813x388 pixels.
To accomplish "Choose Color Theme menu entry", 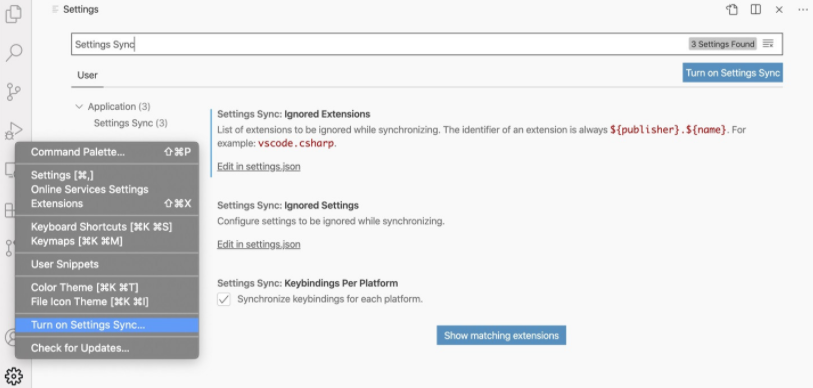I will 107,287.
